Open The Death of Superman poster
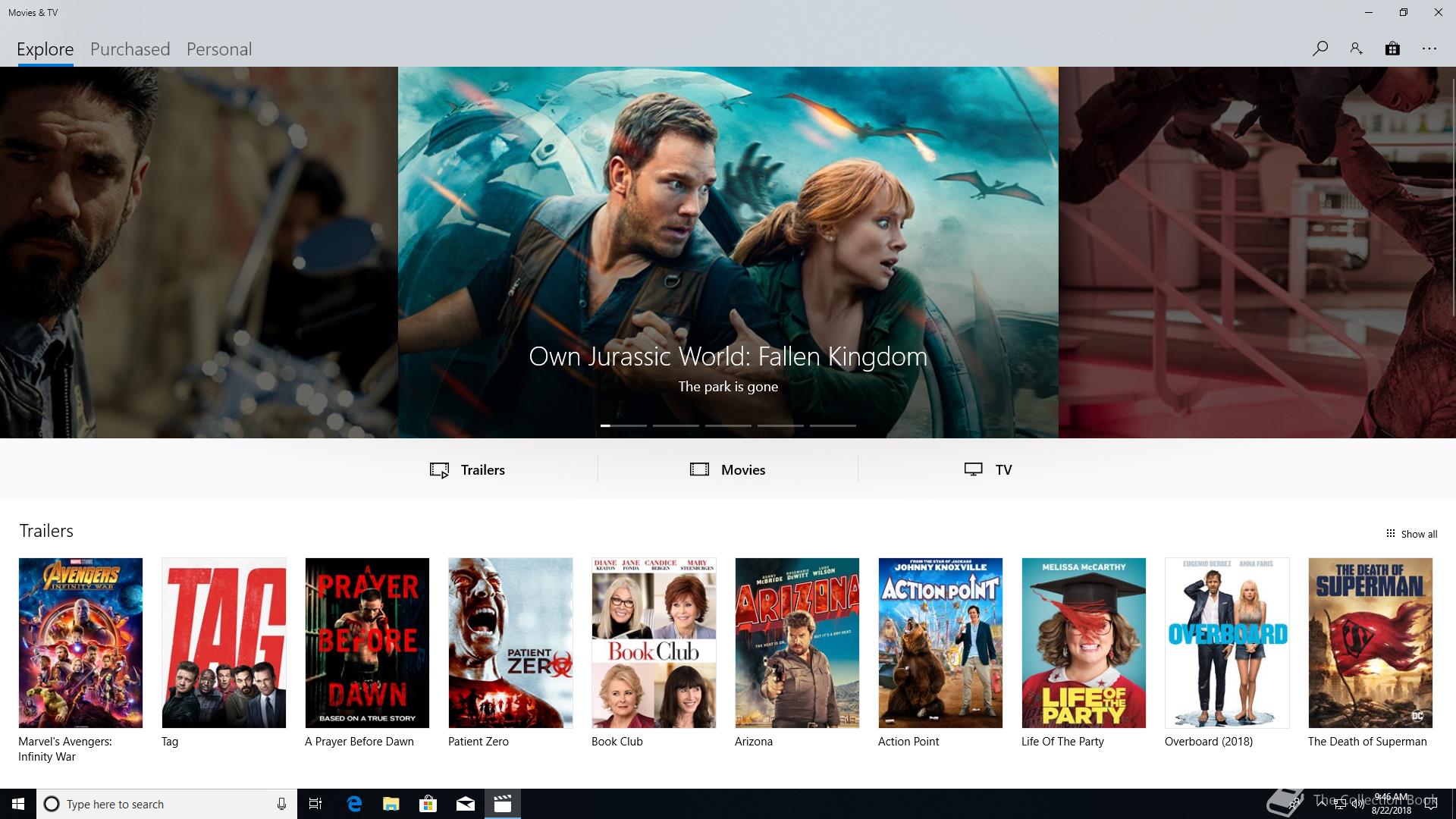 coord(1370,643)
